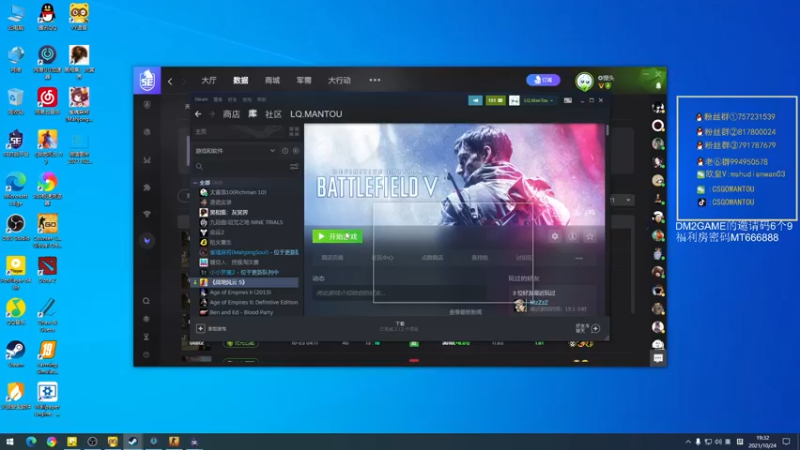Open 5E chat message icon
The width and height of the screenshot is (800, 450).
tap(658, 359)
